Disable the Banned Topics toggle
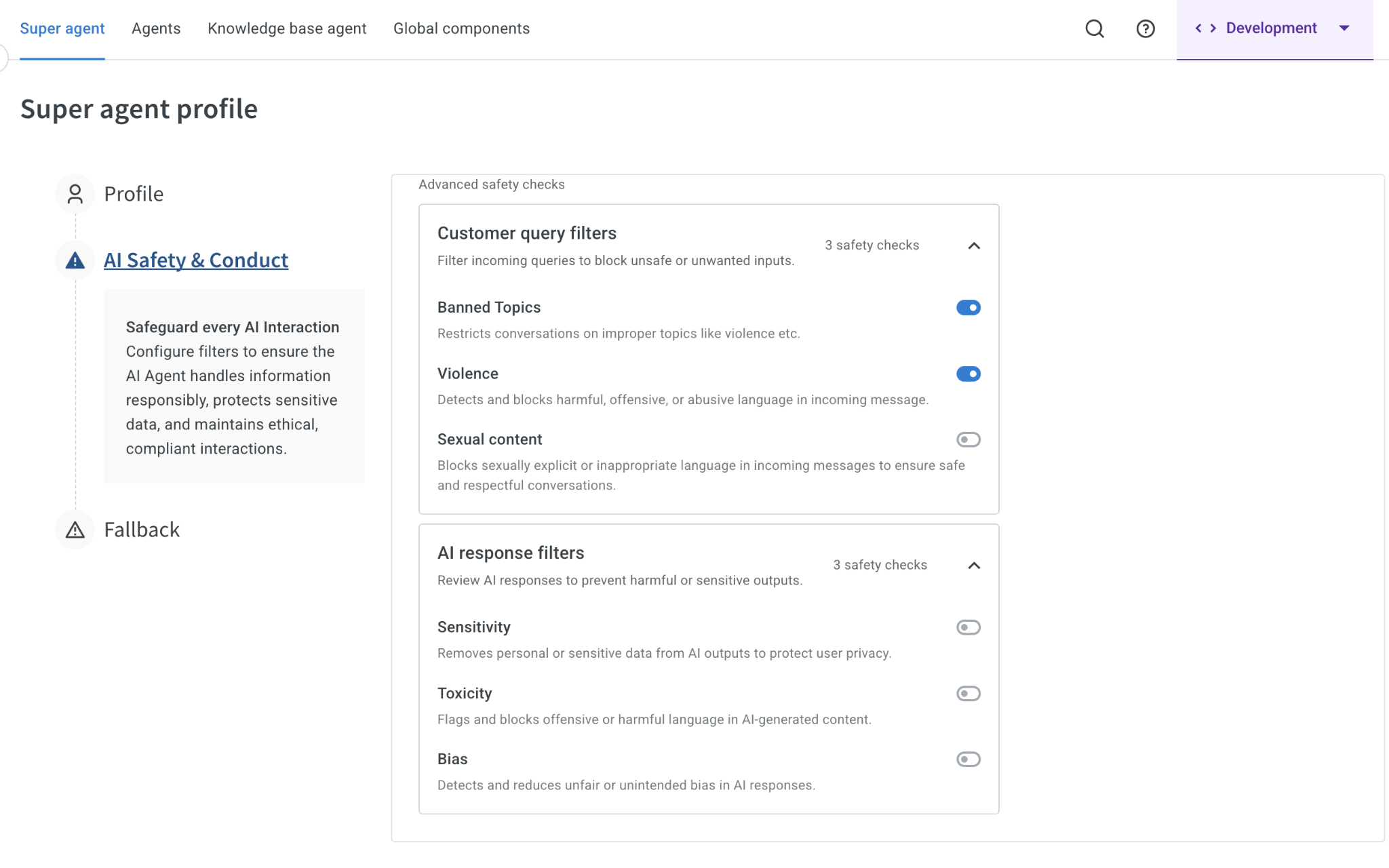Viewport: 1389px width, 868px height. [x=968, y=308]
